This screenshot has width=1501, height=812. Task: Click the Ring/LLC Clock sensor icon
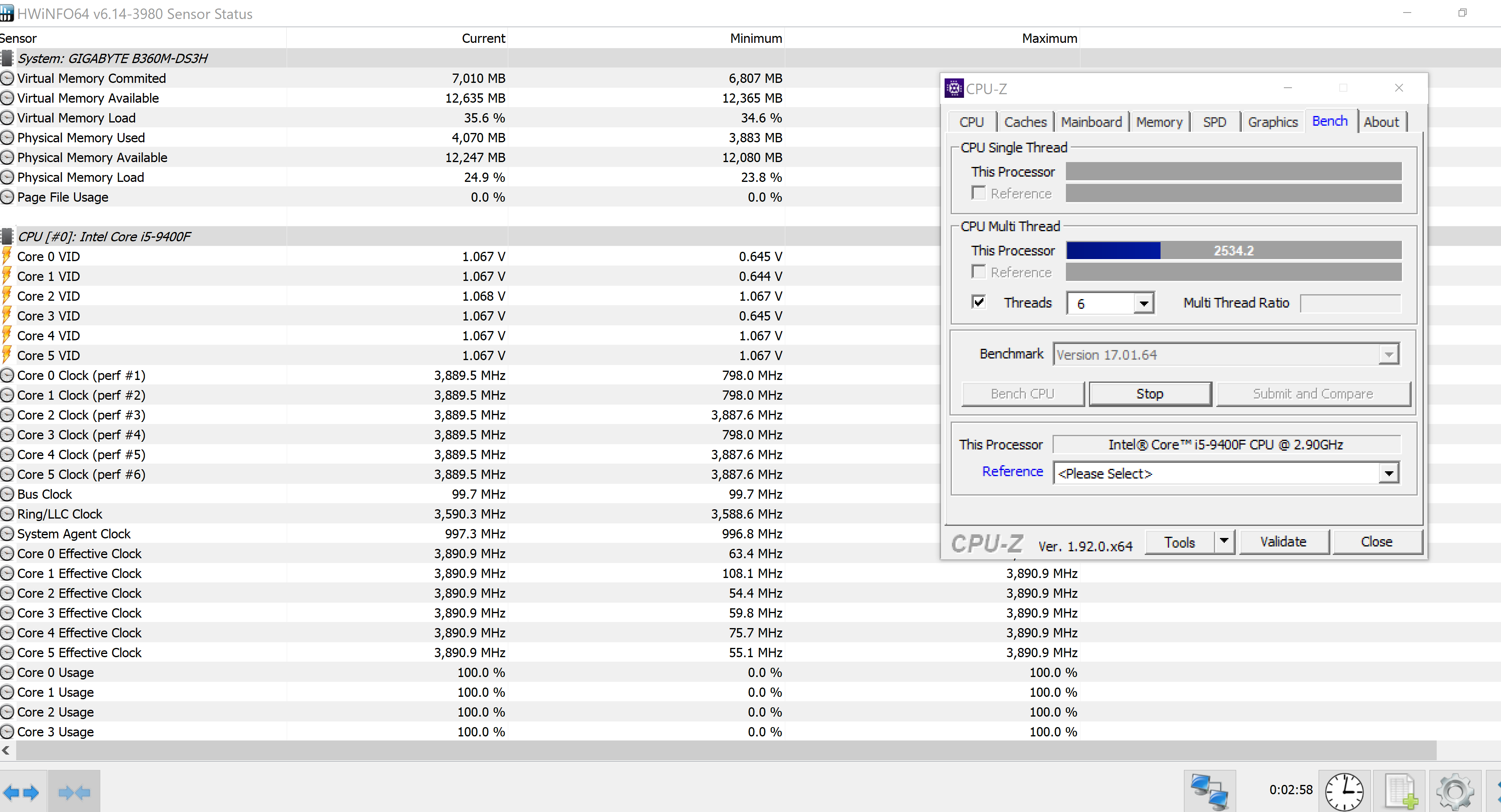click(x=7, y=514)
